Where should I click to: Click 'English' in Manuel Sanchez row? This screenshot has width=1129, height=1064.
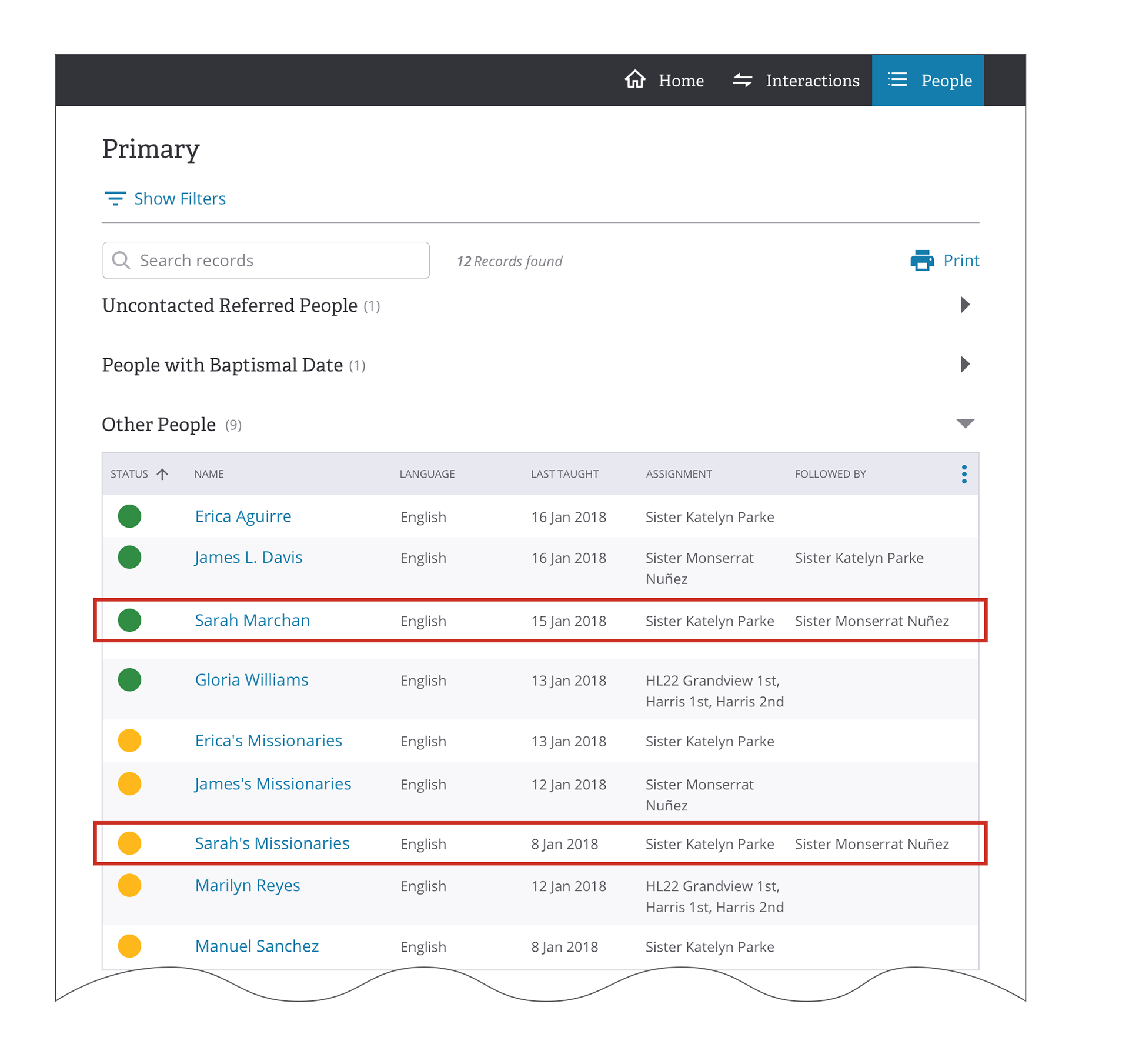[423, 947]
